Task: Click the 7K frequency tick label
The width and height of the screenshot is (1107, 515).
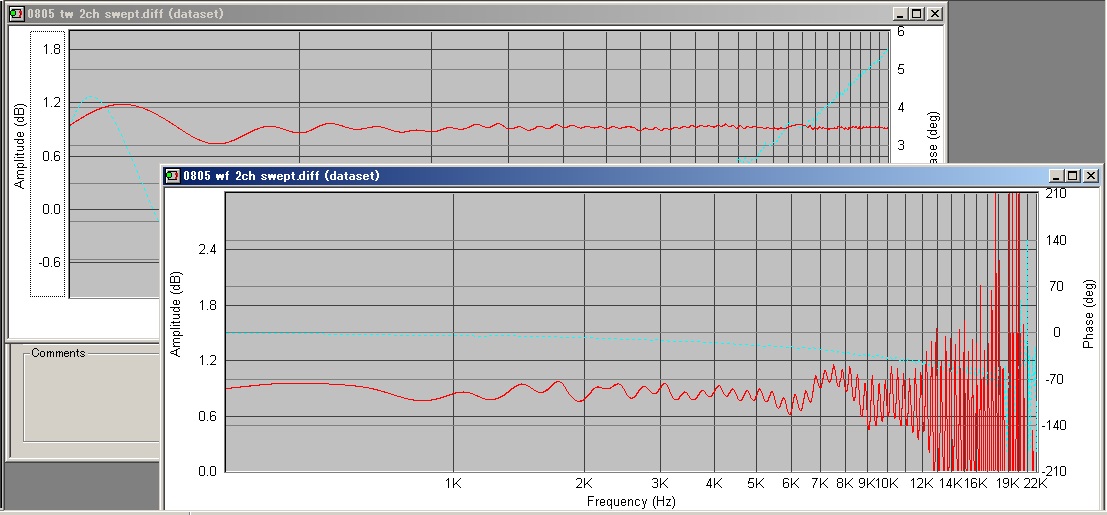Action: [820, 484]
